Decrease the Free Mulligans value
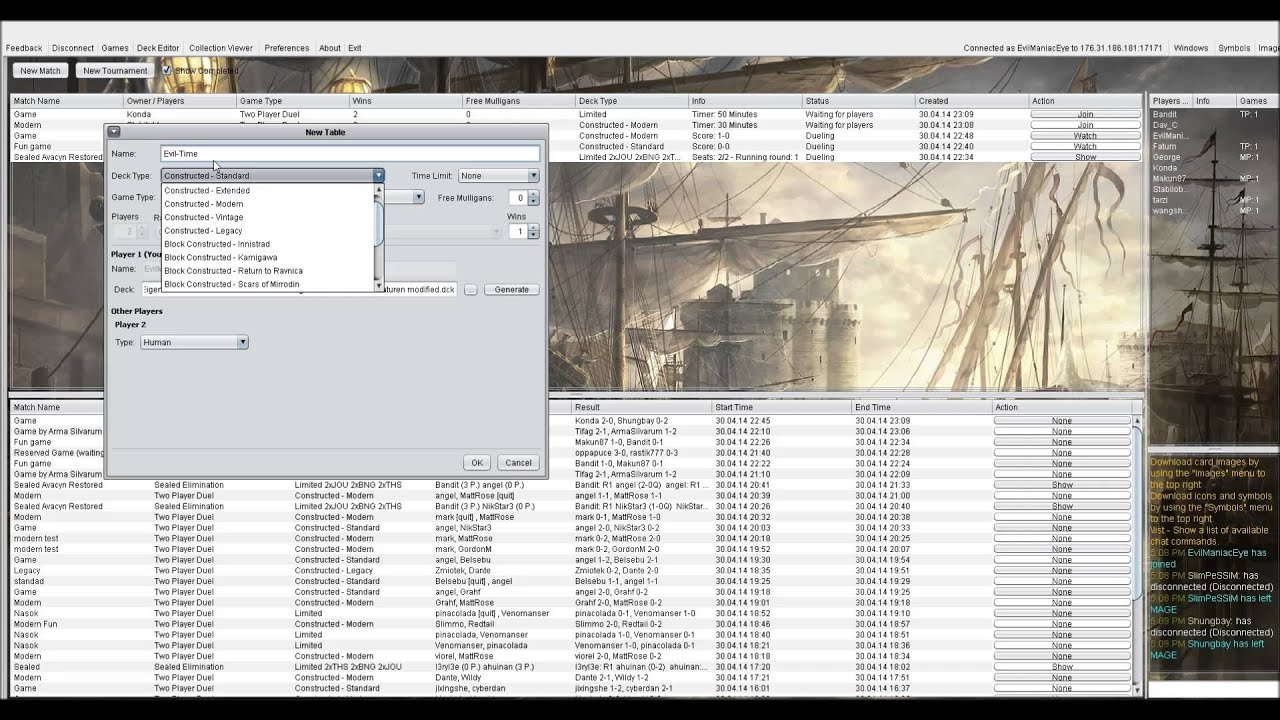The width and height of the screenshot is (1280, 720). pyautogui.click(x=533, y=201)
